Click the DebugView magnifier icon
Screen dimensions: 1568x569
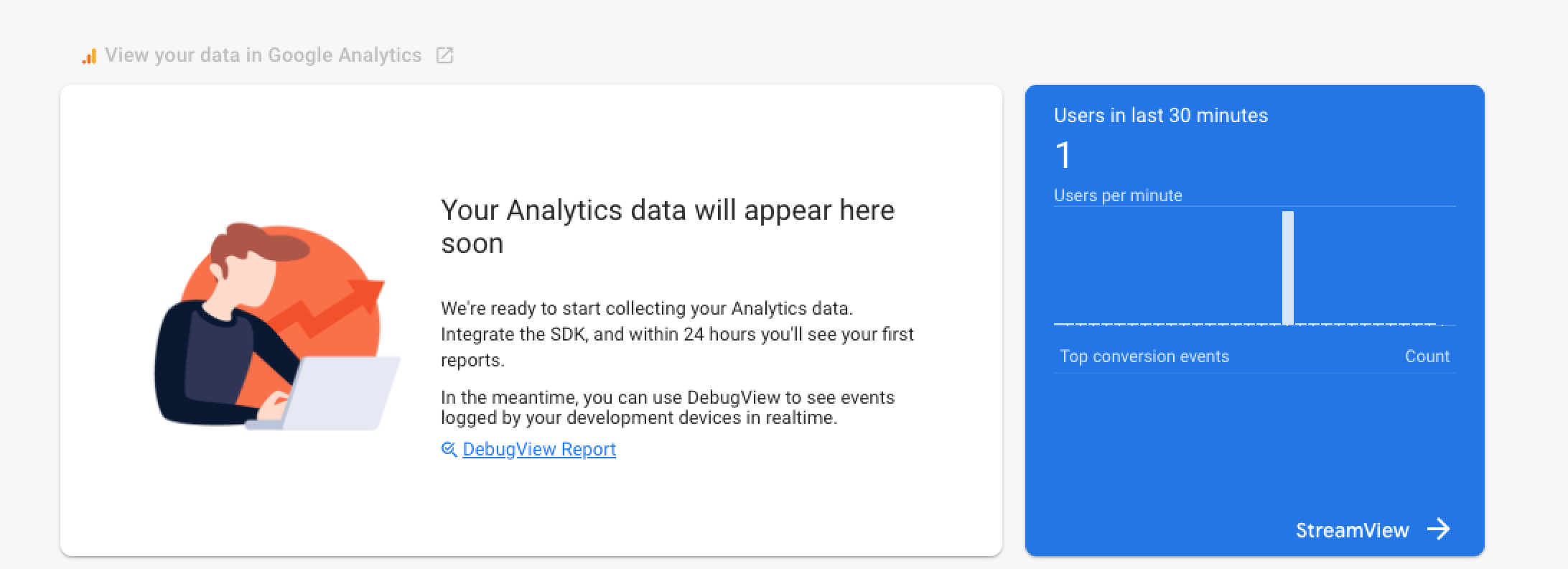(449, 449)
